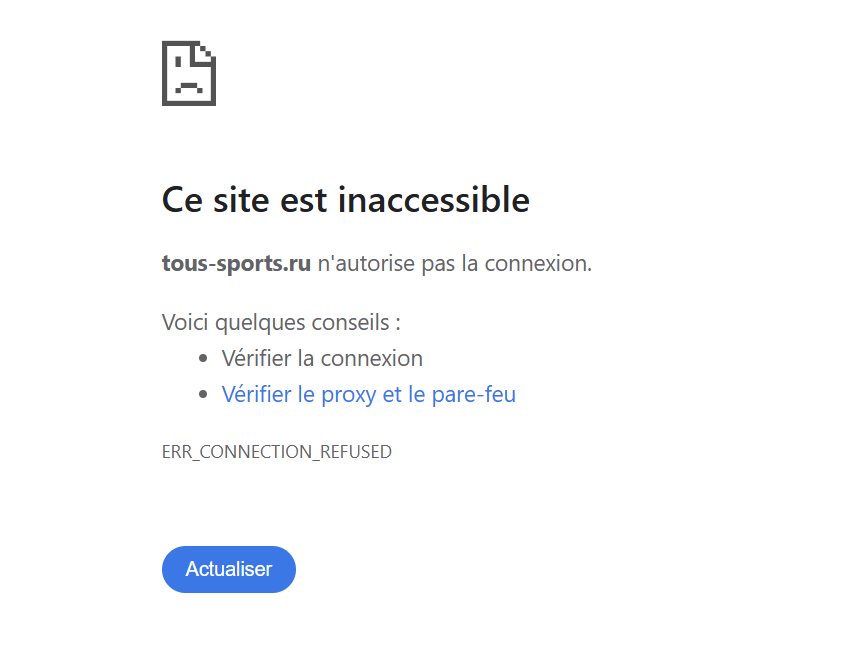Image resolution: width=863 pixels, height=671 pixels.
Task: Click the folded corner of the page icon
Action: [x=207, y=51]
